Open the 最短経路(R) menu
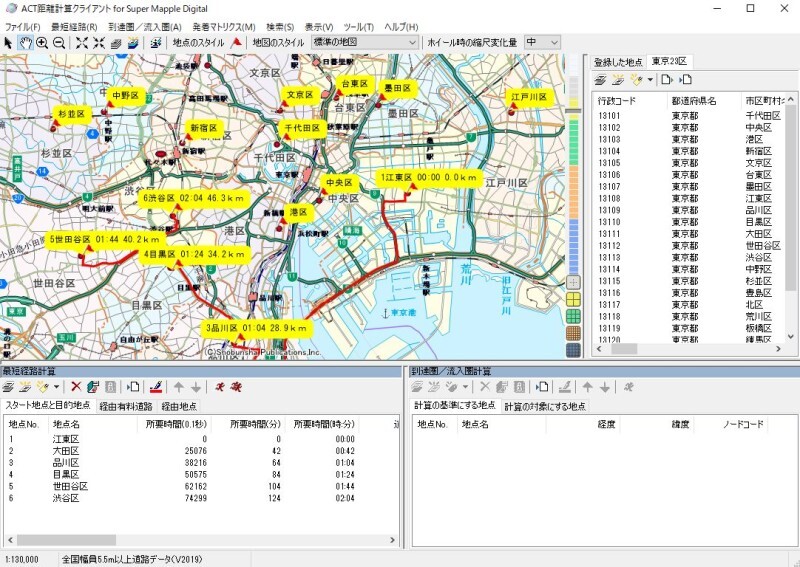This screenshot has width=800, height=567. point(74,26)
